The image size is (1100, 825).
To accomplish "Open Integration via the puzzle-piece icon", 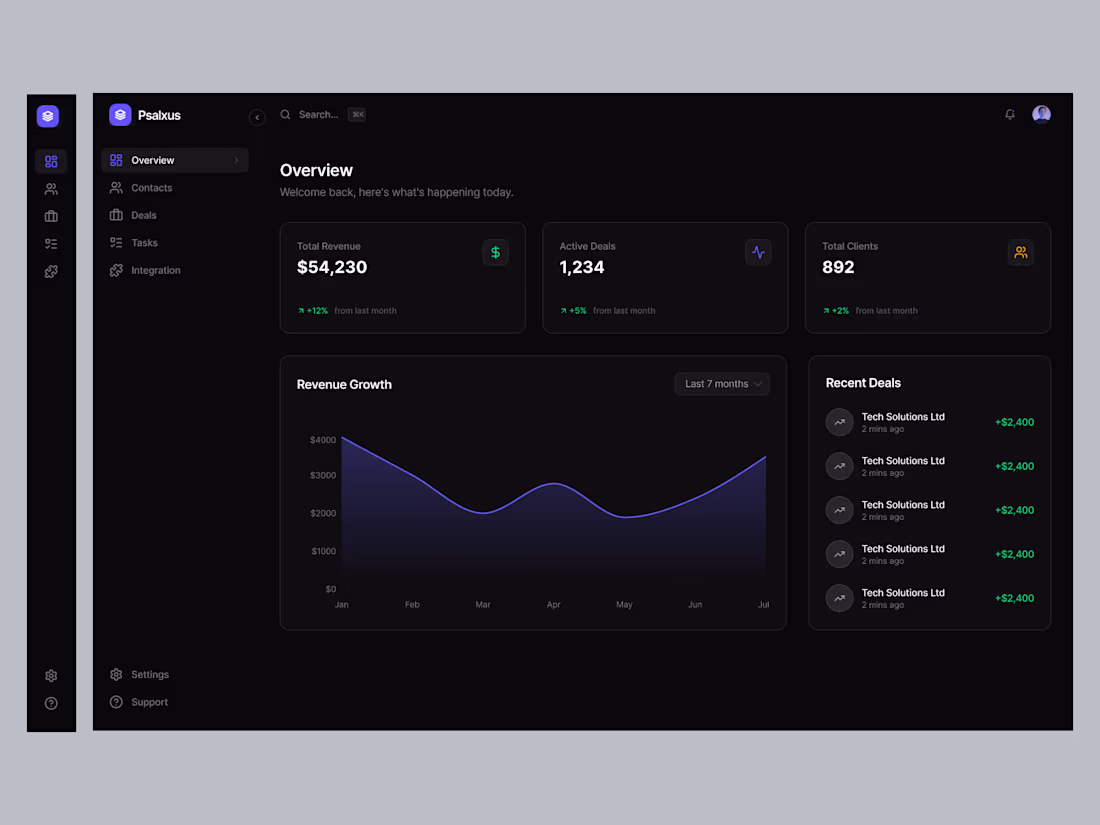I will [51, 271].
